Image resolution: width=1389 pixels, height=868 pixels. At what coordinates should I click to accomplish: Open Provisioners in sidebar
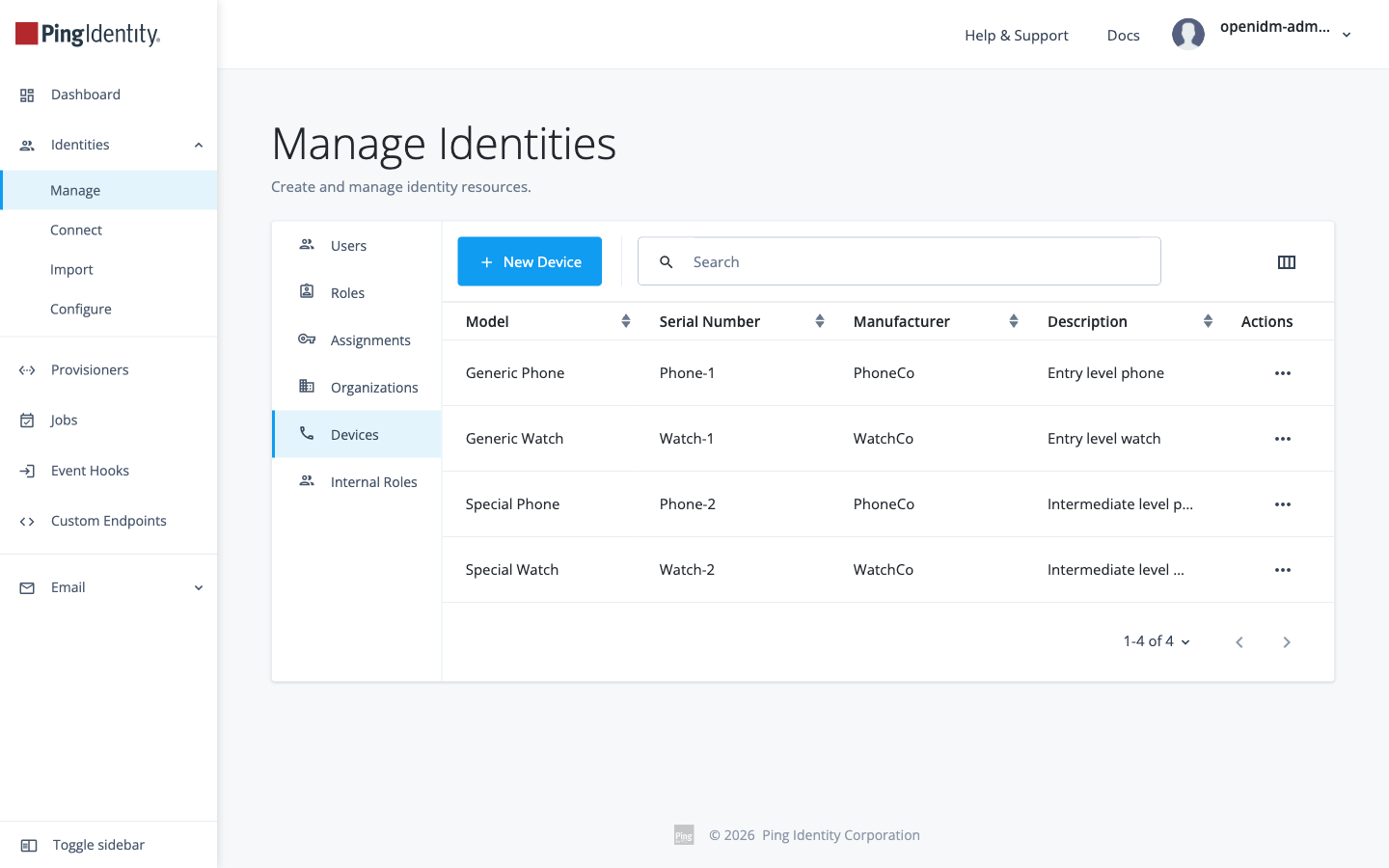click(109, 370)
